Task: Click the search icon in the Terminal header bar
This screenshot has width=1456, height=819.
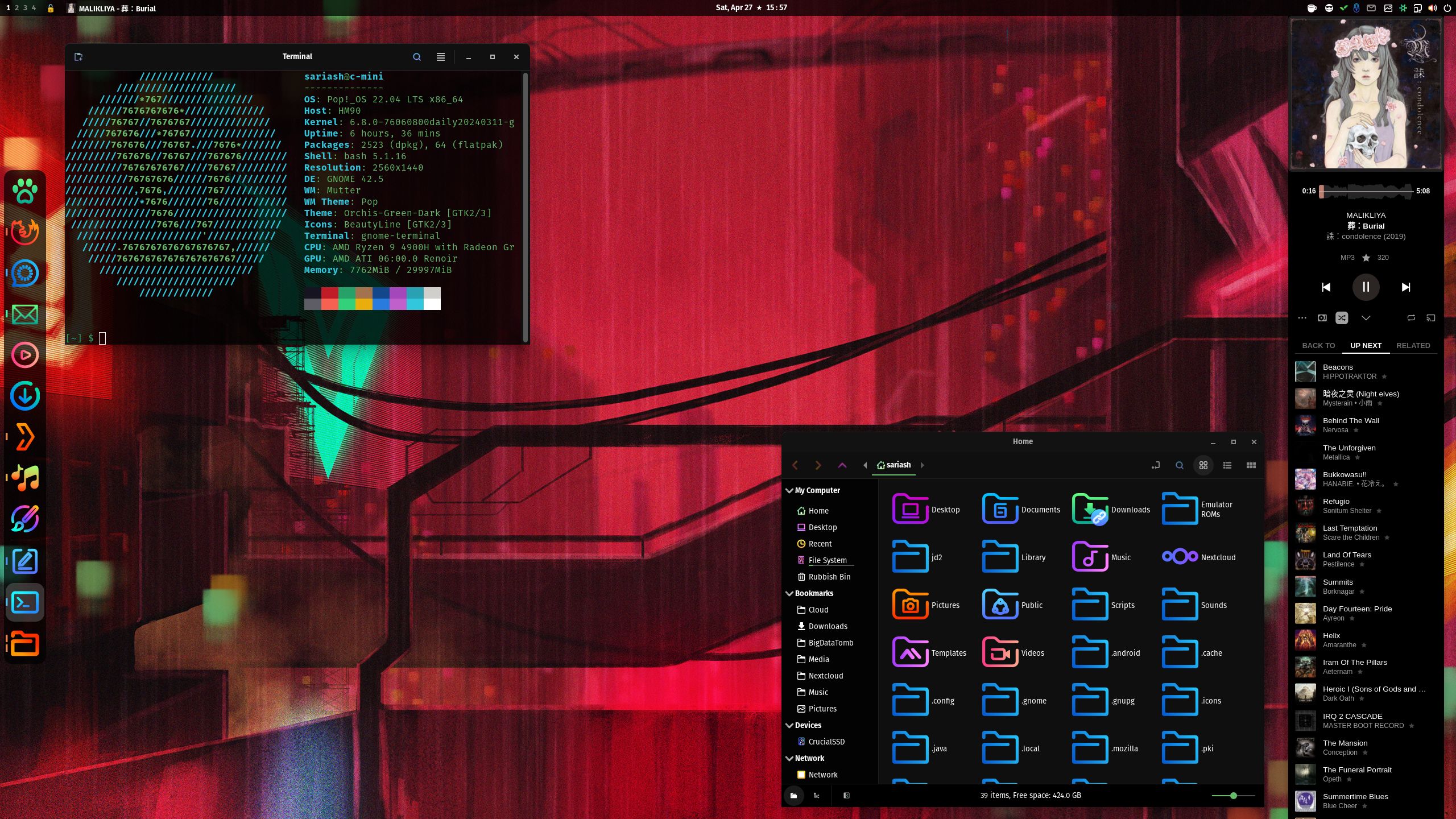Action: (417, 57)
